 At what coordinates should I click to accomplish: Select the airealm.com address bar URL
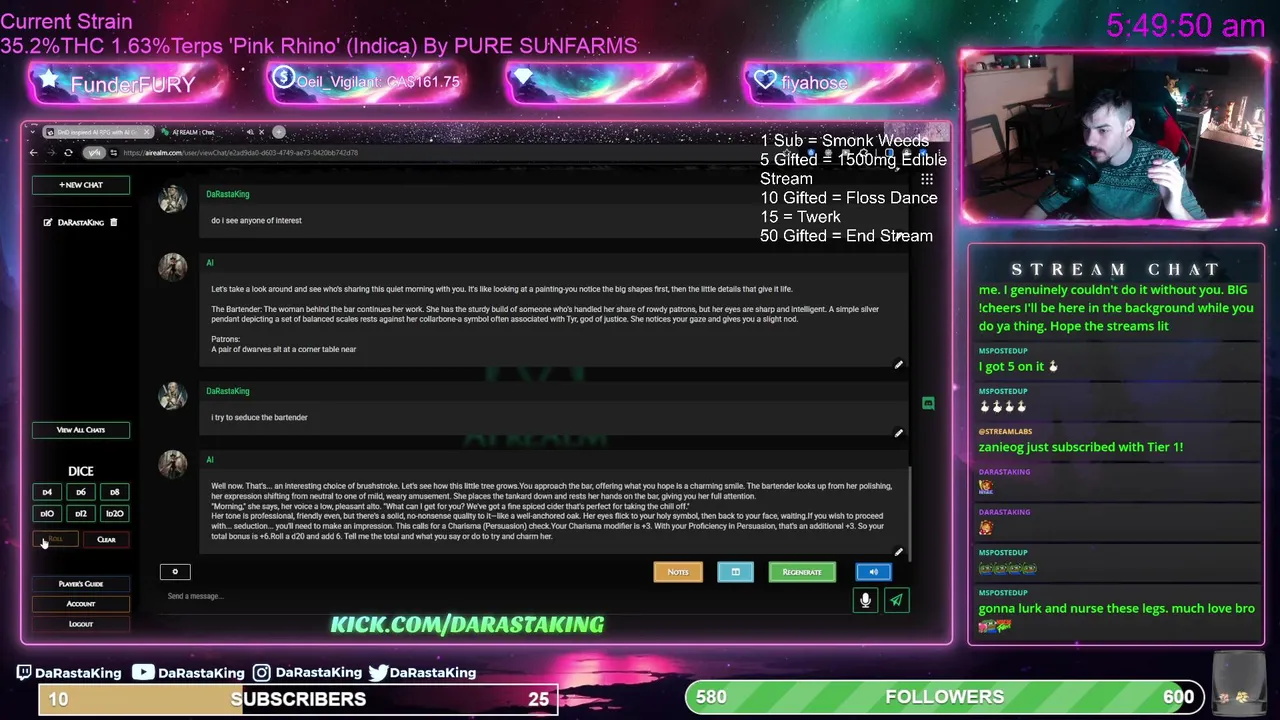click(x=241, y=153)
